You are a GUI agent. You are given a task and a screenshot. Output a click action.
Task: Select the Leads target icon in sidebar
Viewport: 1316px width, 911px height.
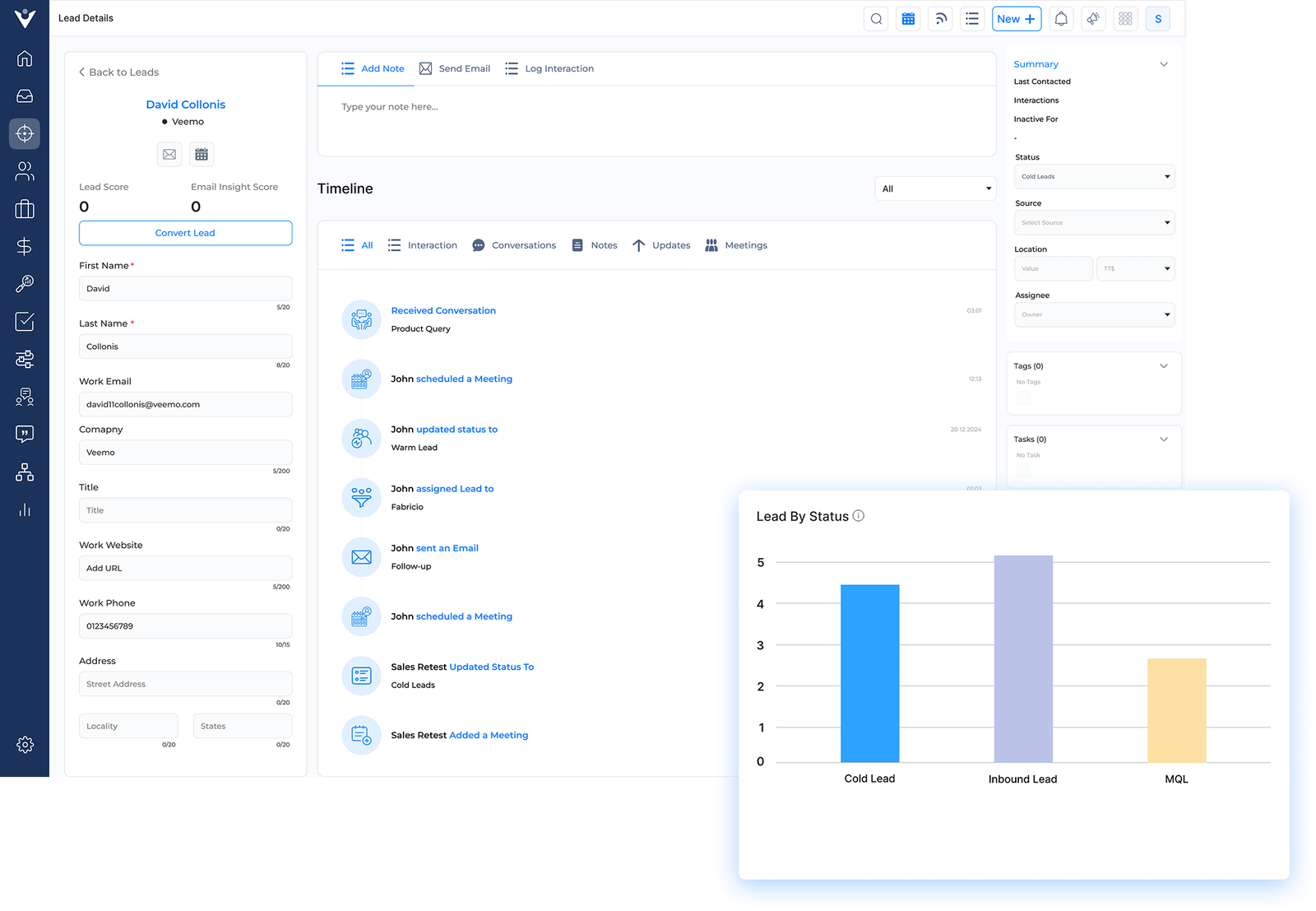[25, 133]
